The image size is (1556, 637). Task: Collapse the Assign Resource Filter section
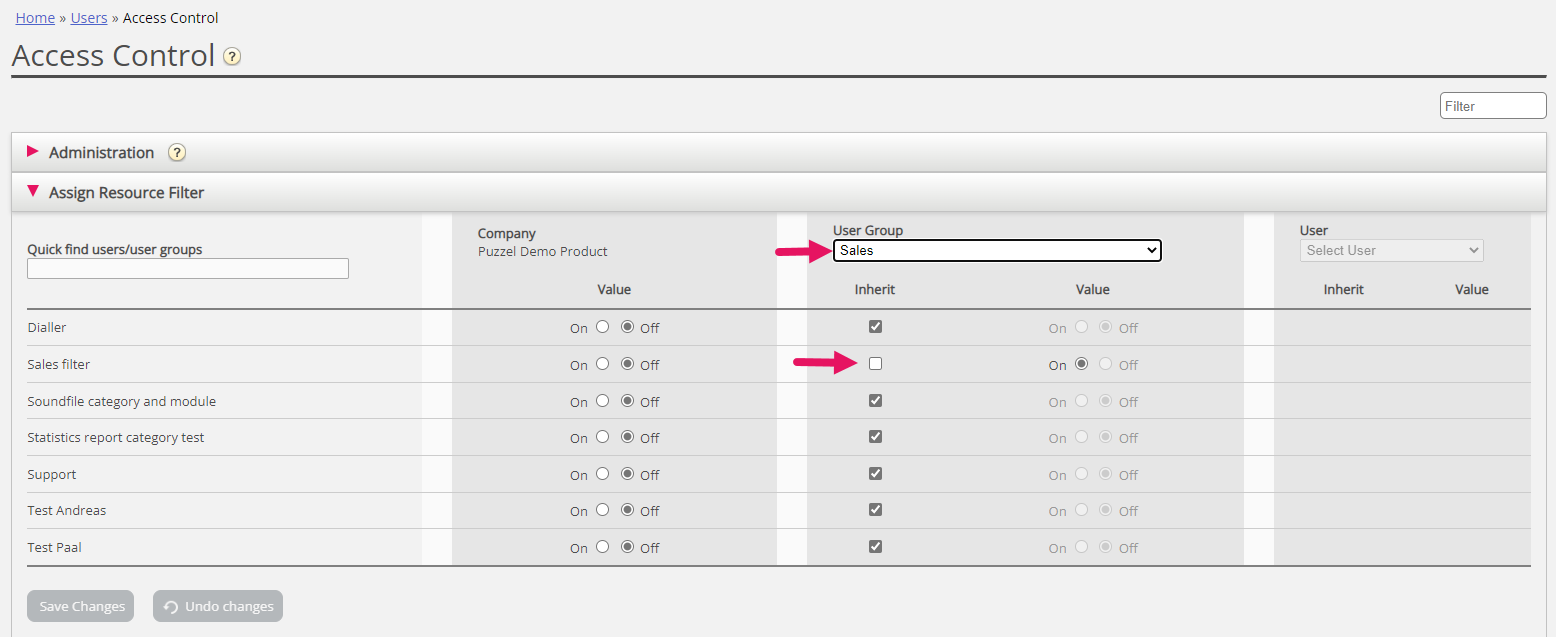coord(33,191)
